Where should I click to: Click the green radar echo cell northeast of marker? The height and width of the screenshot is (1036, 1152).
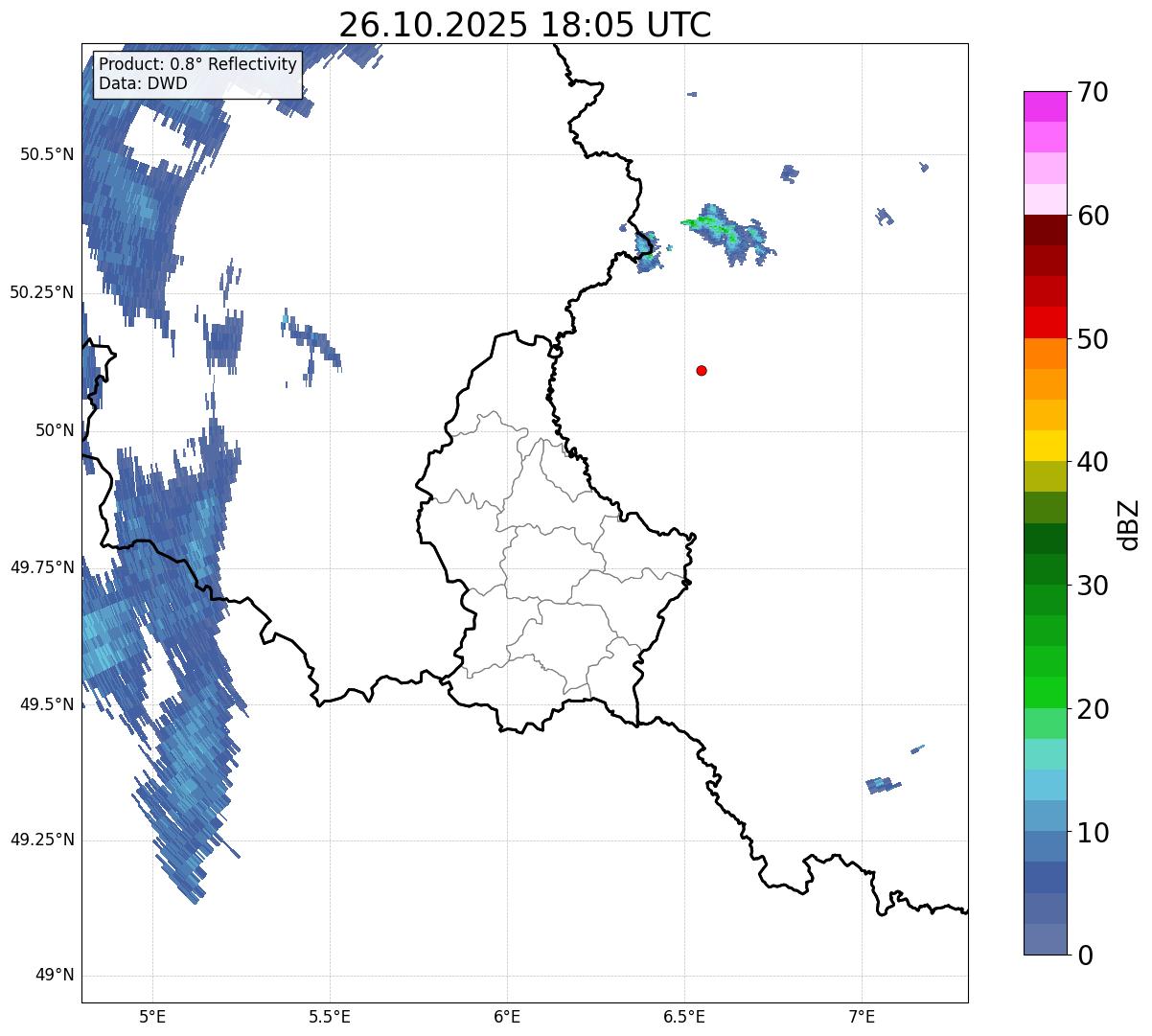726,233
